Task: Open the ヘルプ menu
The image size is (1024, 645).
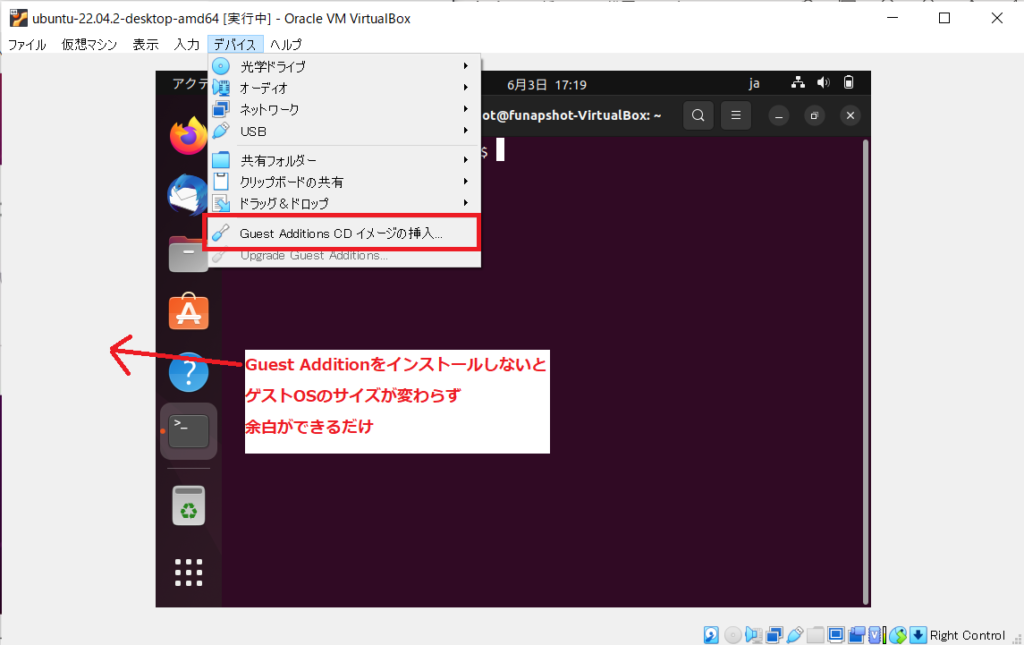Action: (286, 44)
